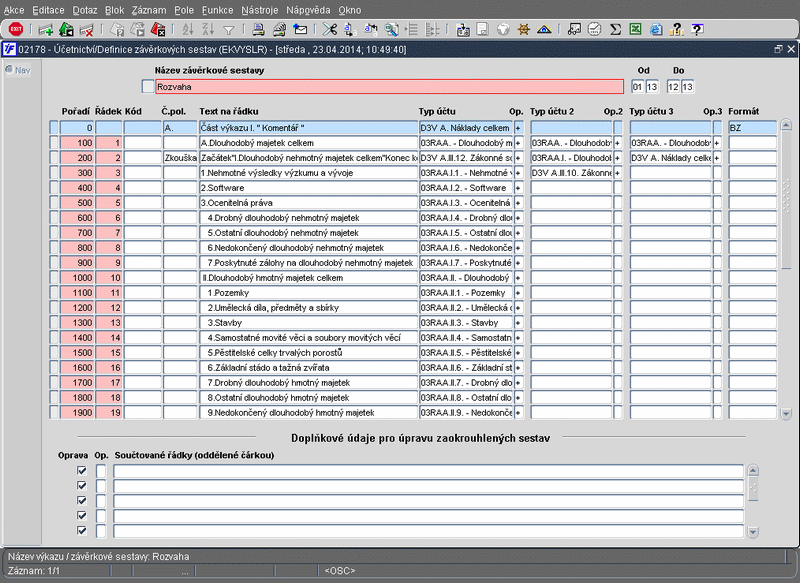Screen dimensions: 800x583
Task: Click Typ účtu 2 cell 'D3V A.III.10. Zákonné'
Action: click(x=571, y=173)
